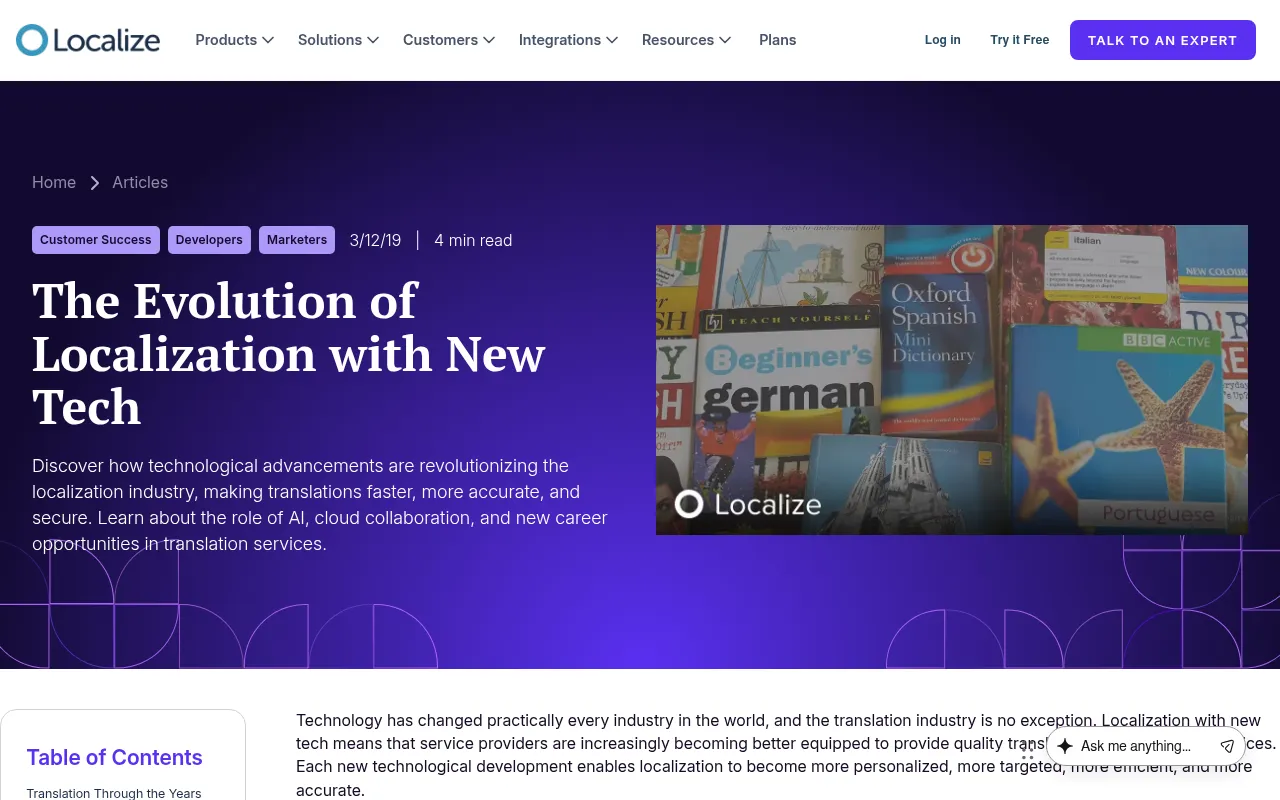This screenshot has height=800, width=1280.
Task: Click the send arrow icon in chat box
Action: tap(1227, 746)
